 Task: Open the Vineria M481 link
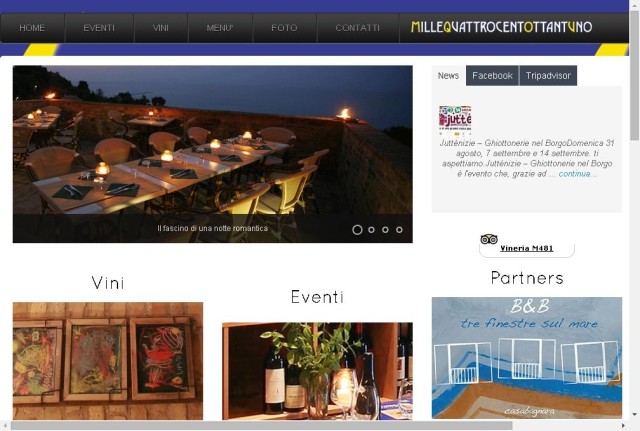pyautogui.click(x=527, y=248)
